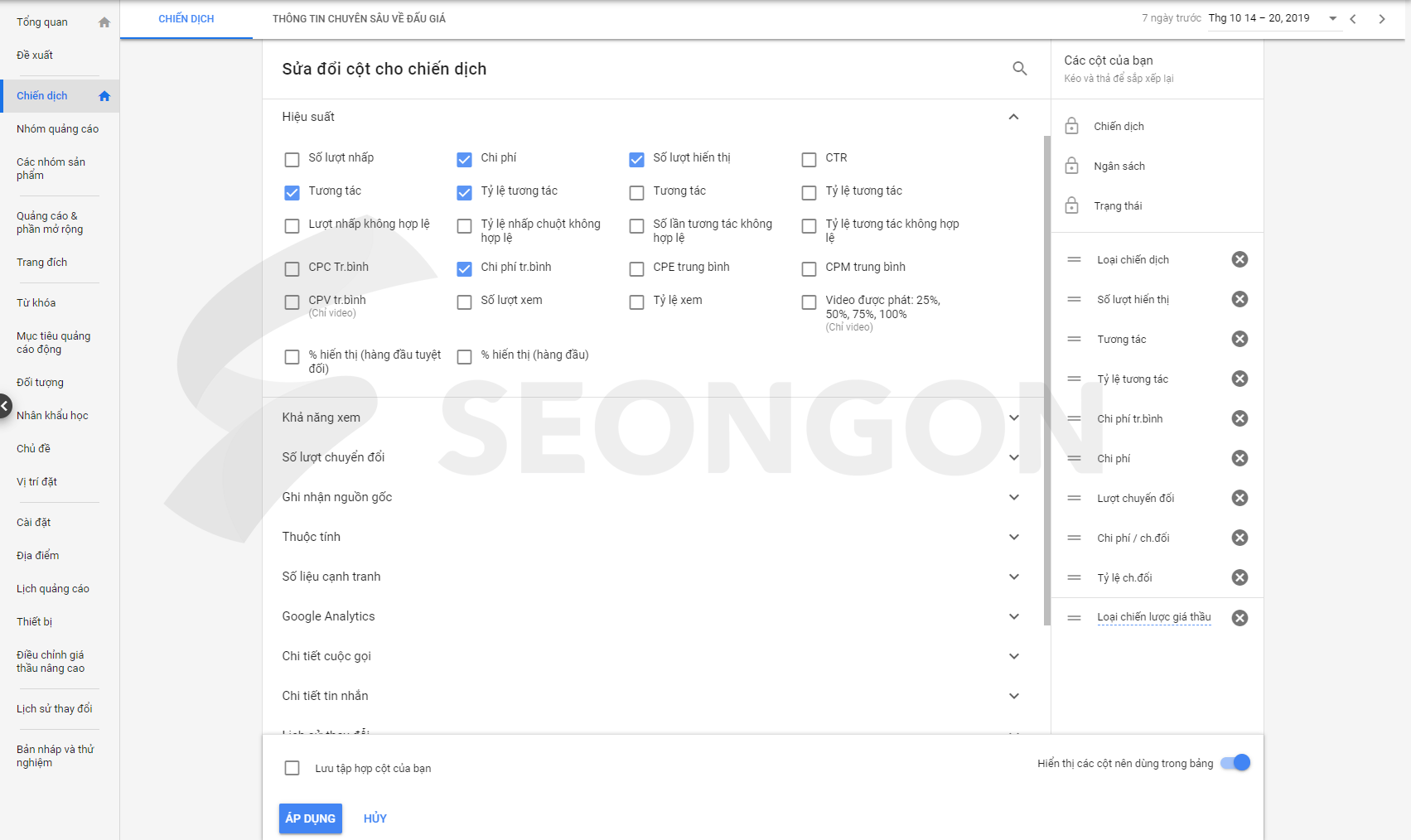Remove the Tỷ lệ tương tác column
This screenshot has width=1411, height=840.
coord(1239,379)
